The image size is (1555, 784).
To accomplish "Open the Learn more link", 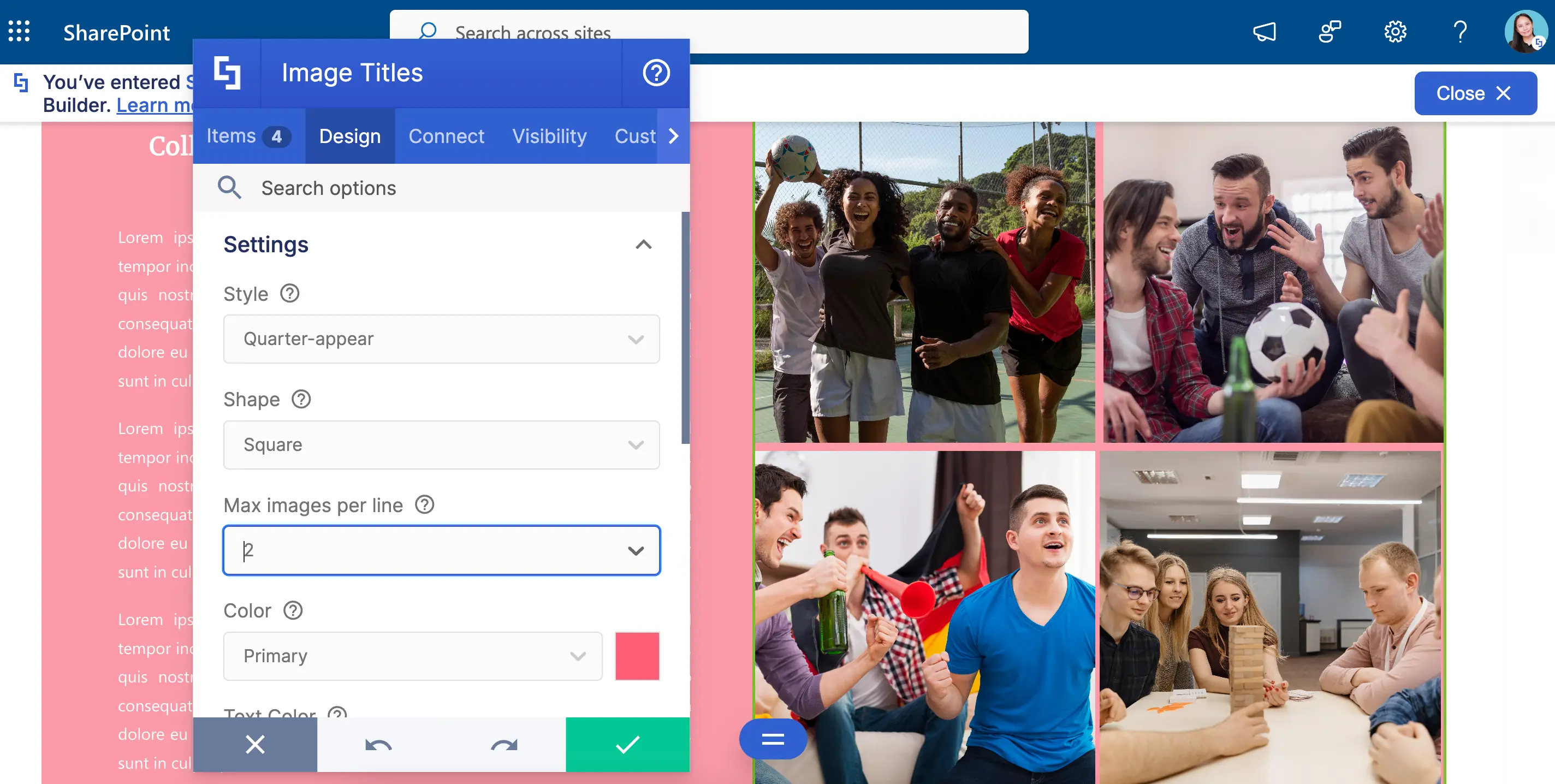I will (x=155, y=105).
